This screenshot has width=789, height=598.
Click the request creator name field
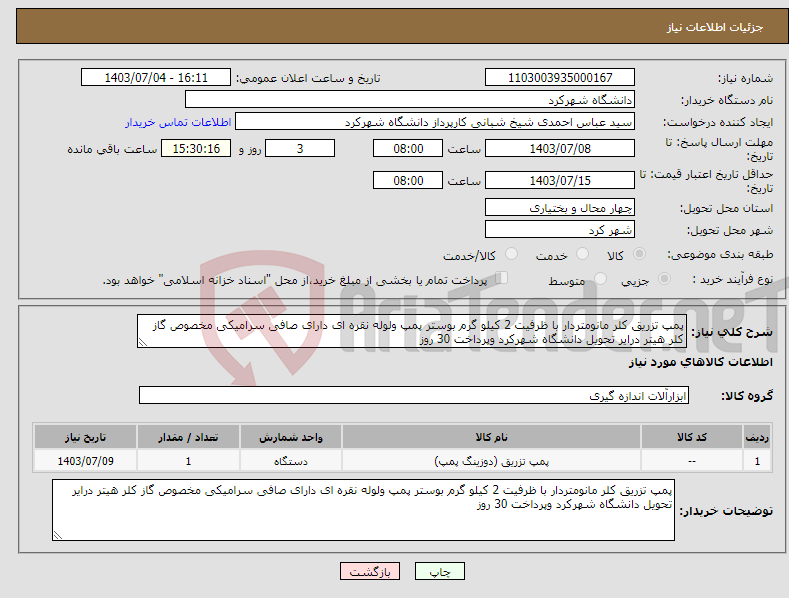click(x=435, y=121)
